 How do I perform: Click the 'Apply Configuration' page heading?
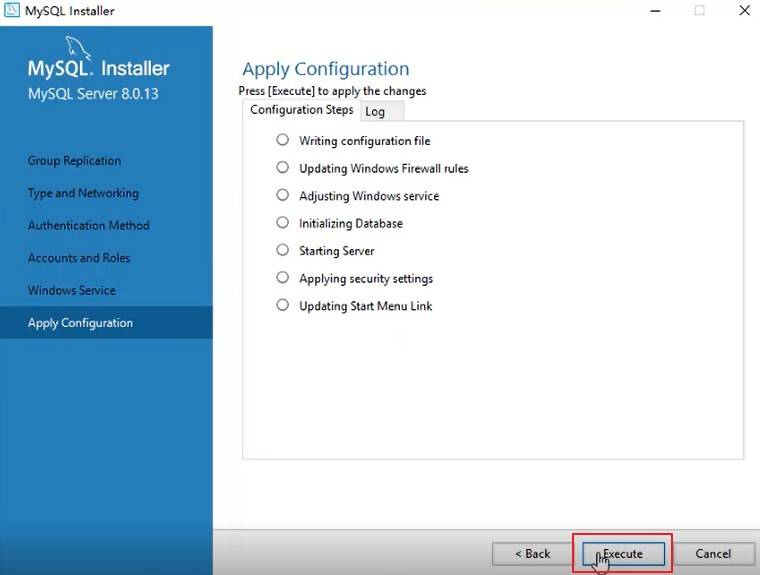pyautogui.click(x=326, y=69)
